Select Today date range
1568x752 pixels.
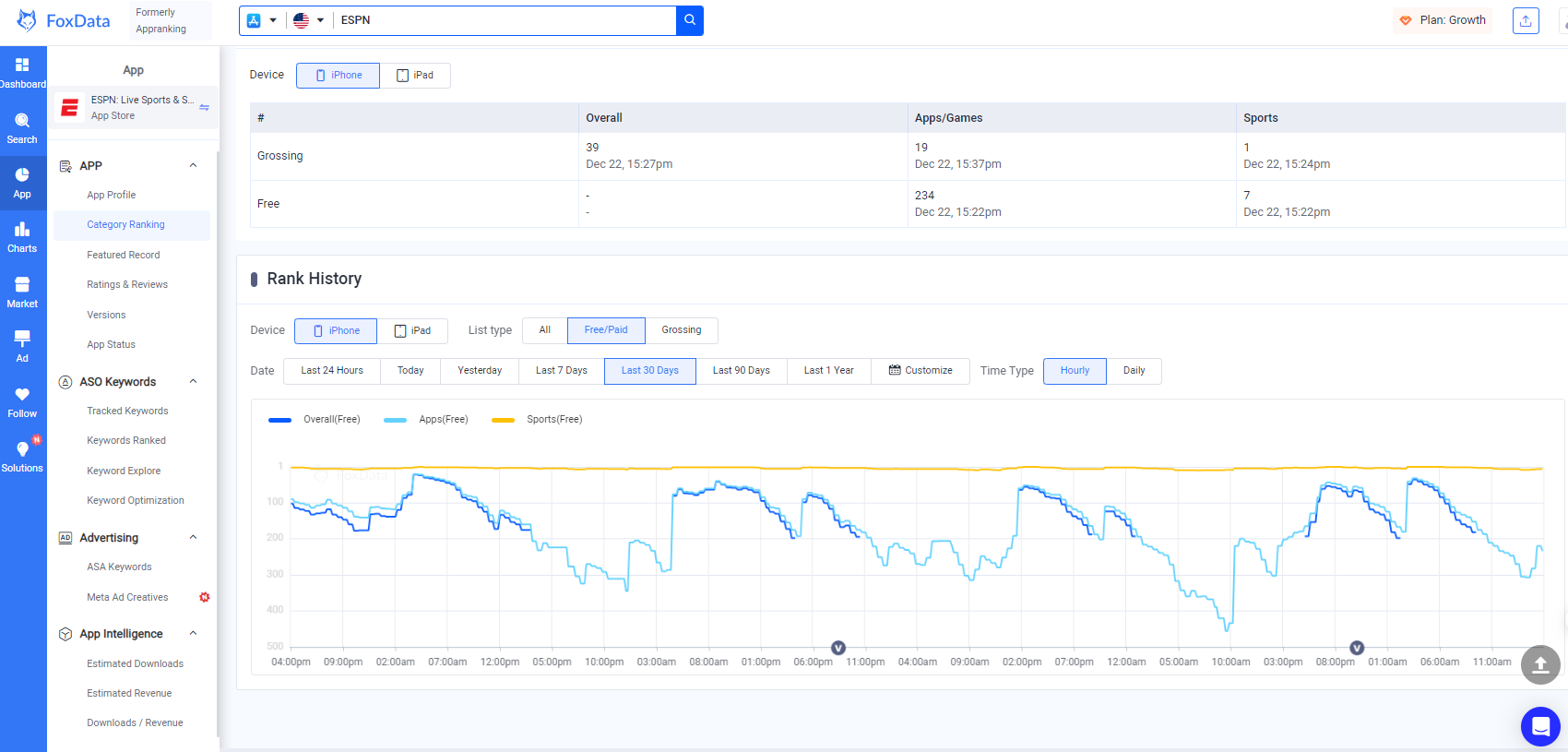pyautogui.click(x=410, y=371)
